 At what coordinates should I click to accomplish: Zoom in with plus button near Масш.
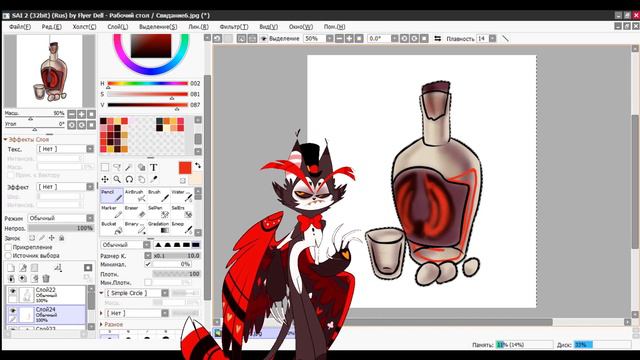[x=81, y=114]
